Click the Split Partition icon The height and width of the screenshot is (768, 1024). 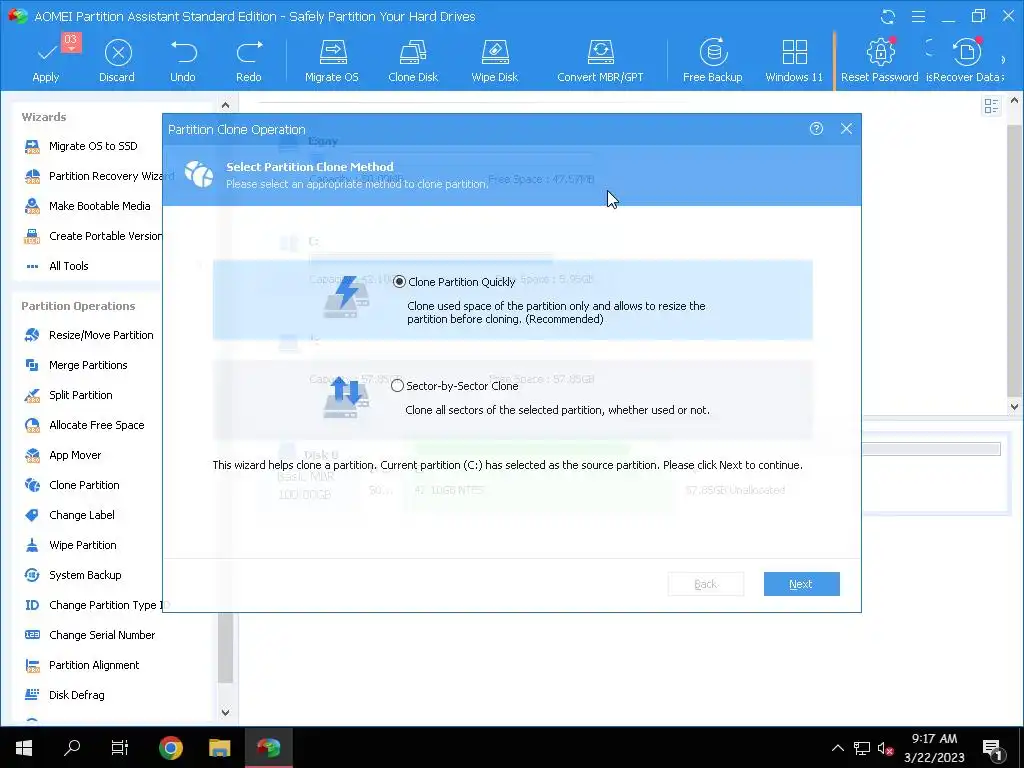pos(32,395)
